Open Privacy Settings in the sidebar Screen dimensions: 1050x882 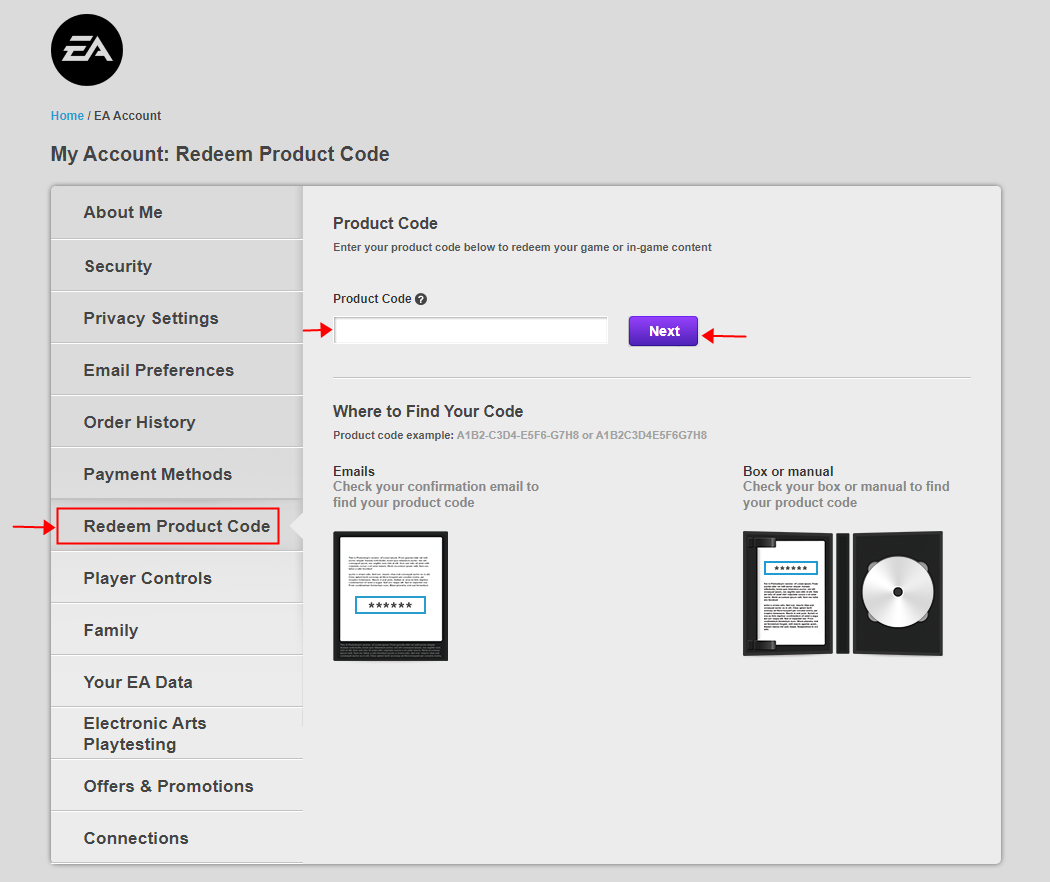pos(177,318)
